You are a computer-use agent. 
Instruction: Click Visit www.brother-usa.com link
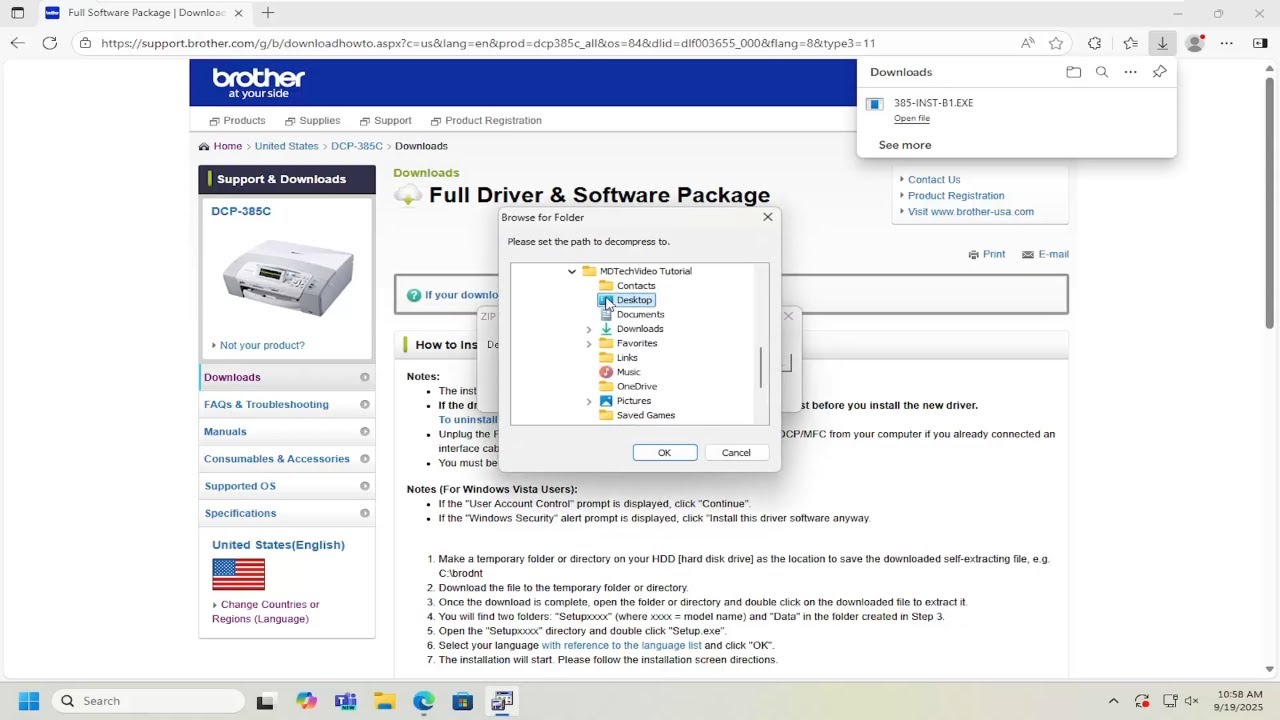pyautogui.click(x=971, y=212)
